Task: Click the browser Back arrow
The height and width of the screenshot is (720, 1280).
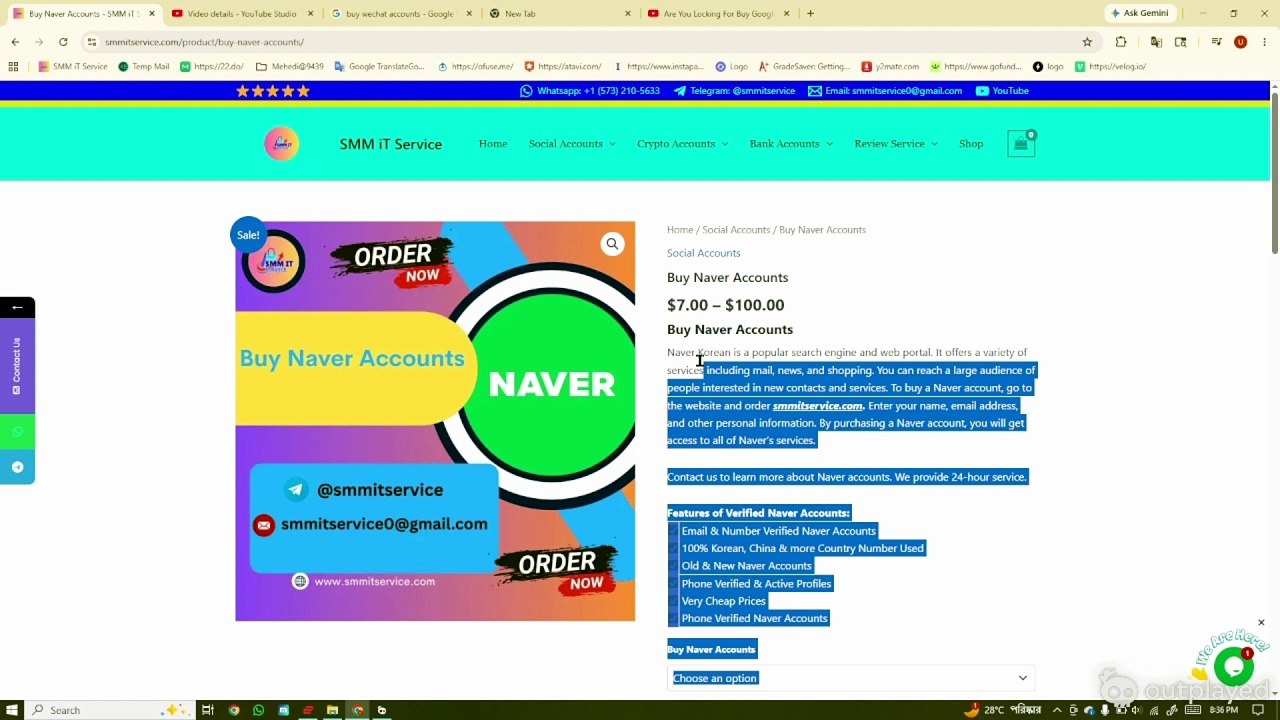Action: pos(15,42)
